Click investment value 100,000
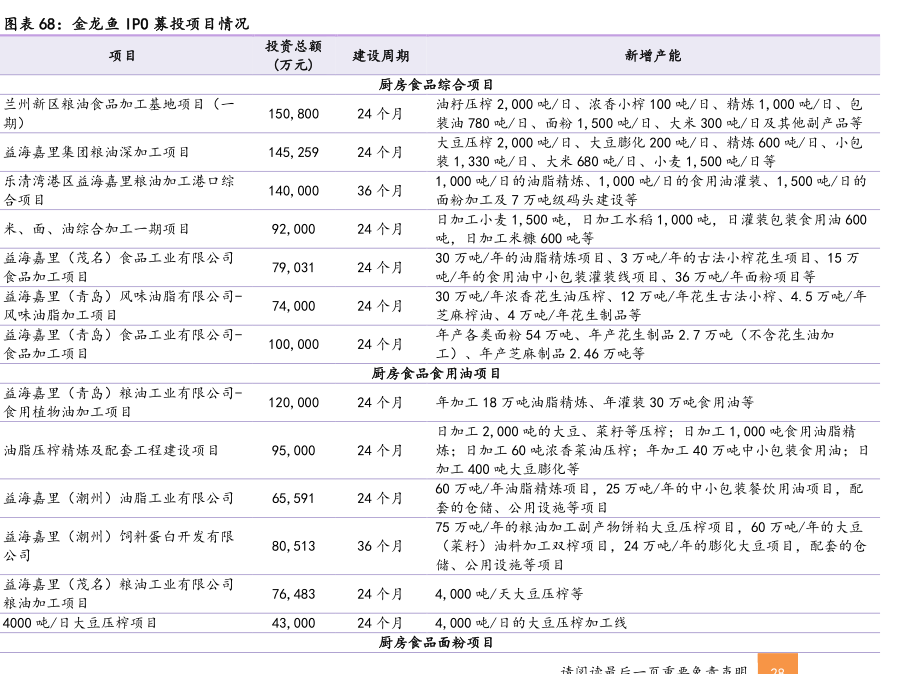Screen dimensions: 904x674 (293, 344)
